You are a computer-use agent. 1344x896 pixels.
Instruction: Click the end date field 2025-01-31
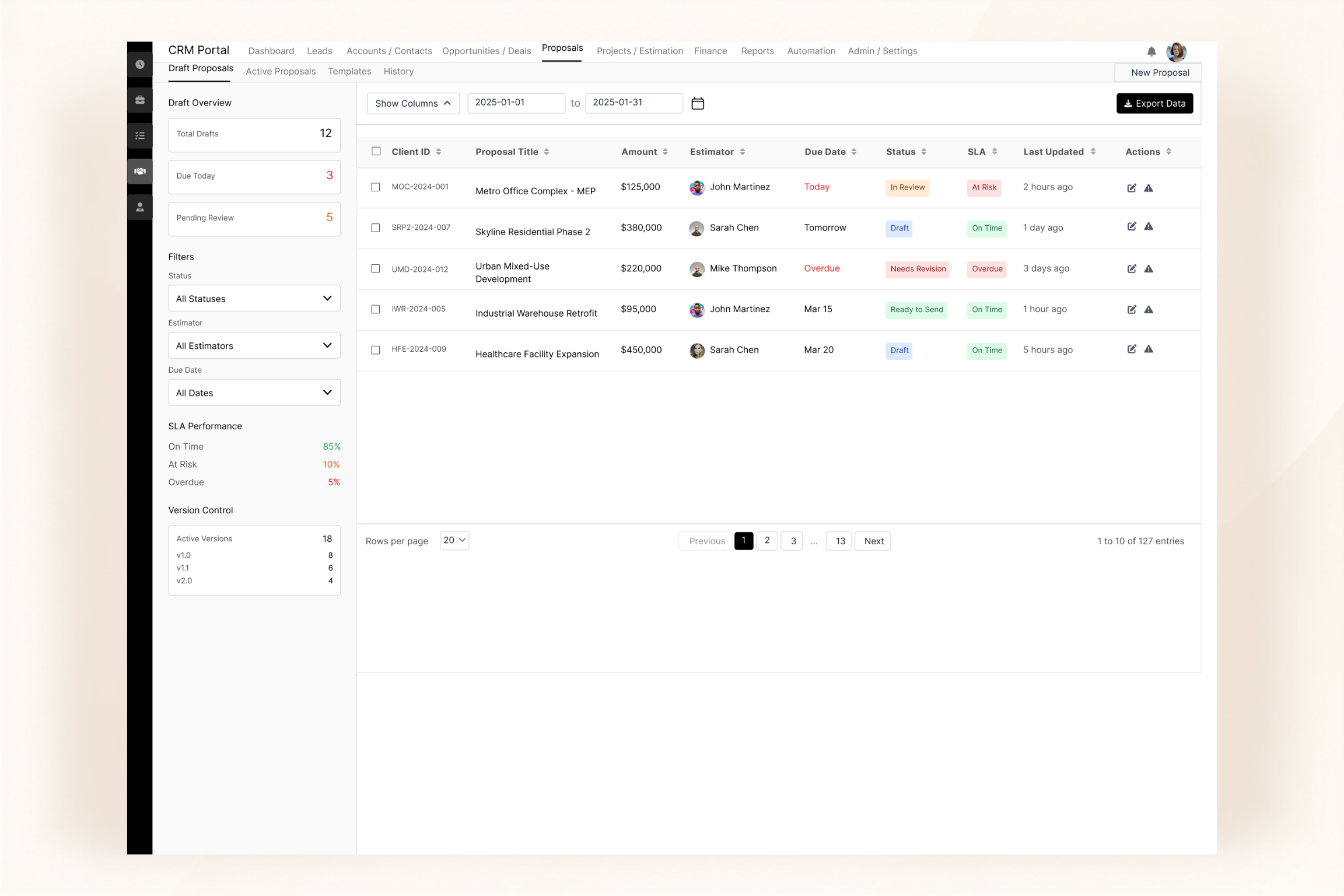tap(634, 103)
